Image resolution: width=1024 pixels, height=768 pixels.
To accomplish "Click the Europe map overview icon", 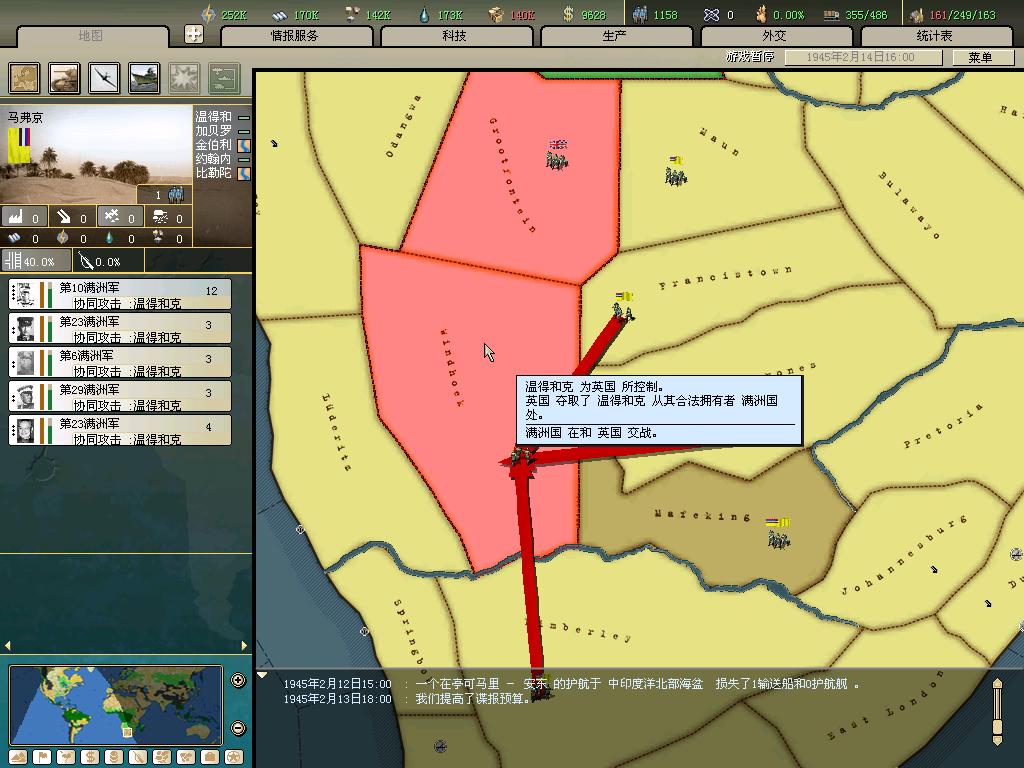I will click(x=25, y=78).
